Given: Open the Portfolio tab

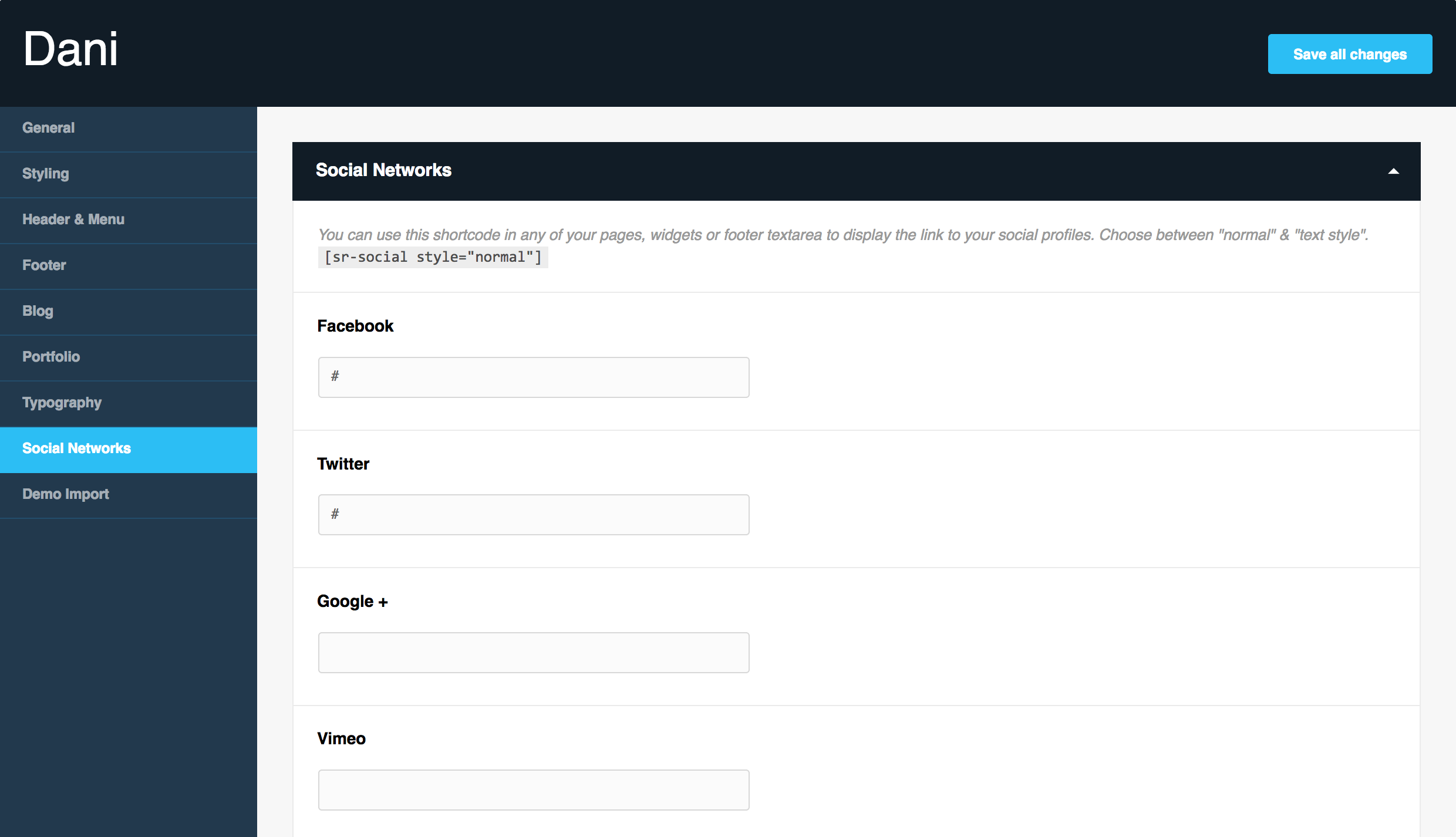Looking at the screenshot, I should pos(129,357).
